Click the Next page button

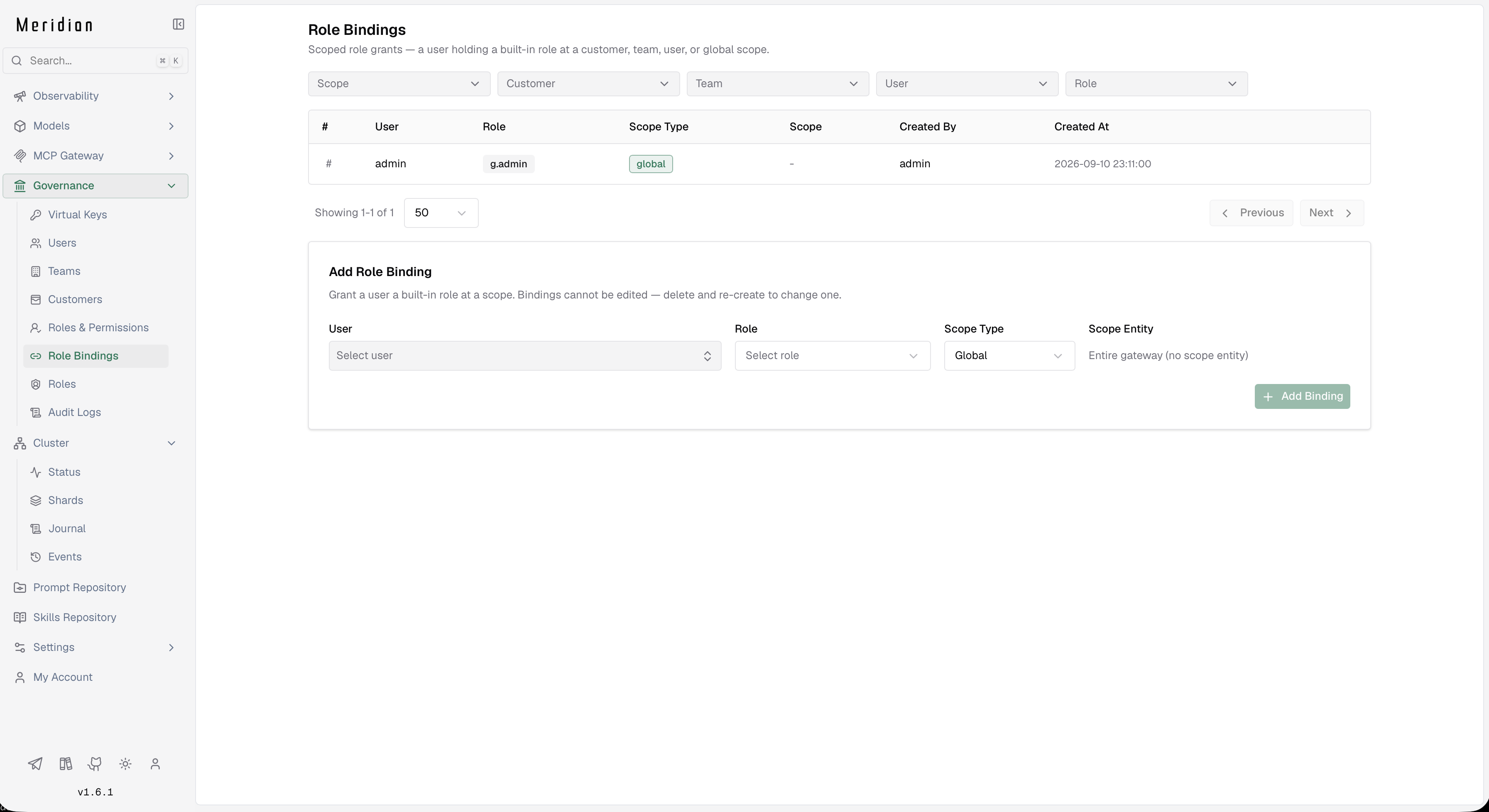1332,213
